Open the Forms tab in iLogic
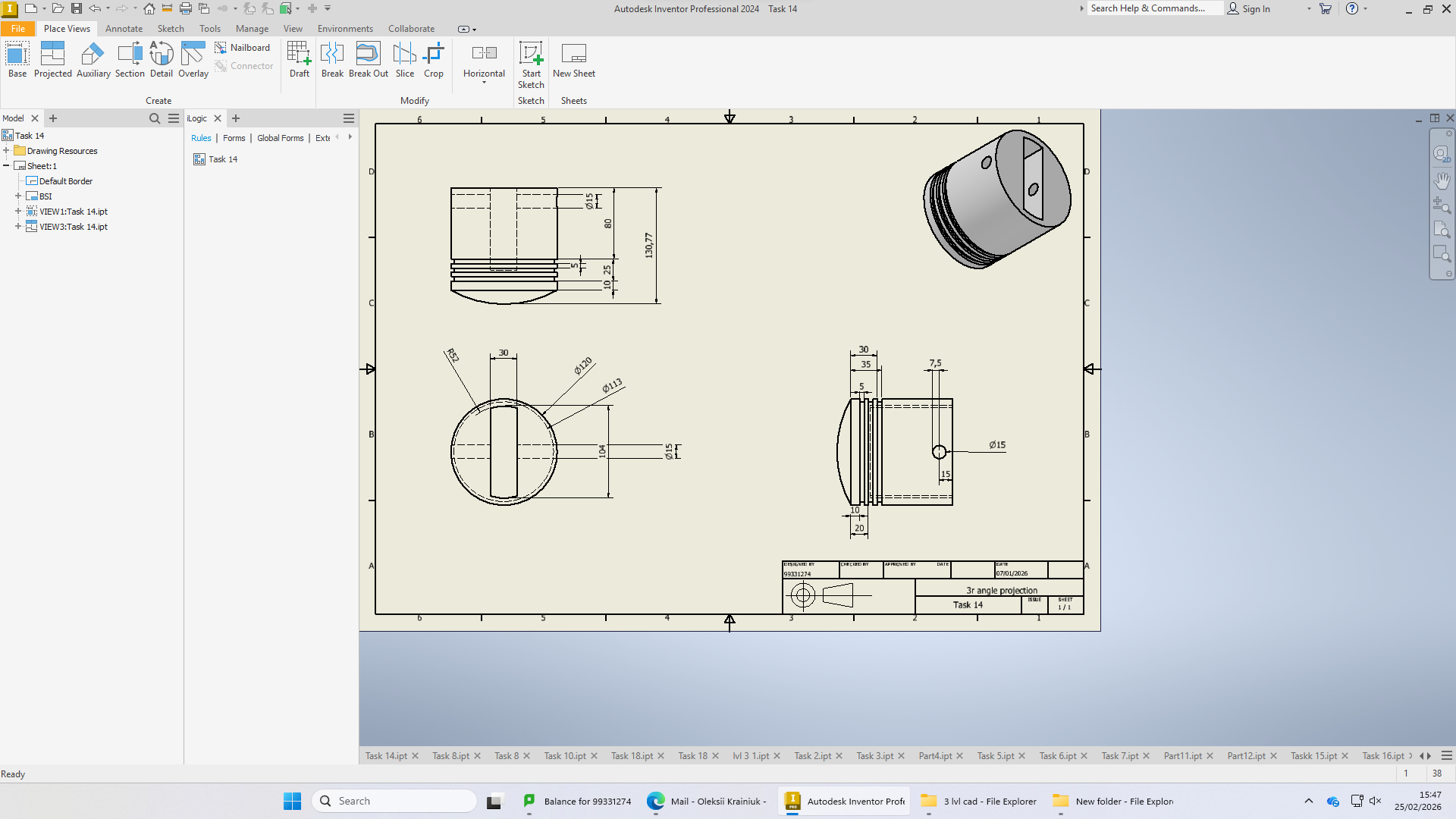This screenshot has height=819, width=1456. tap(234, 138)
